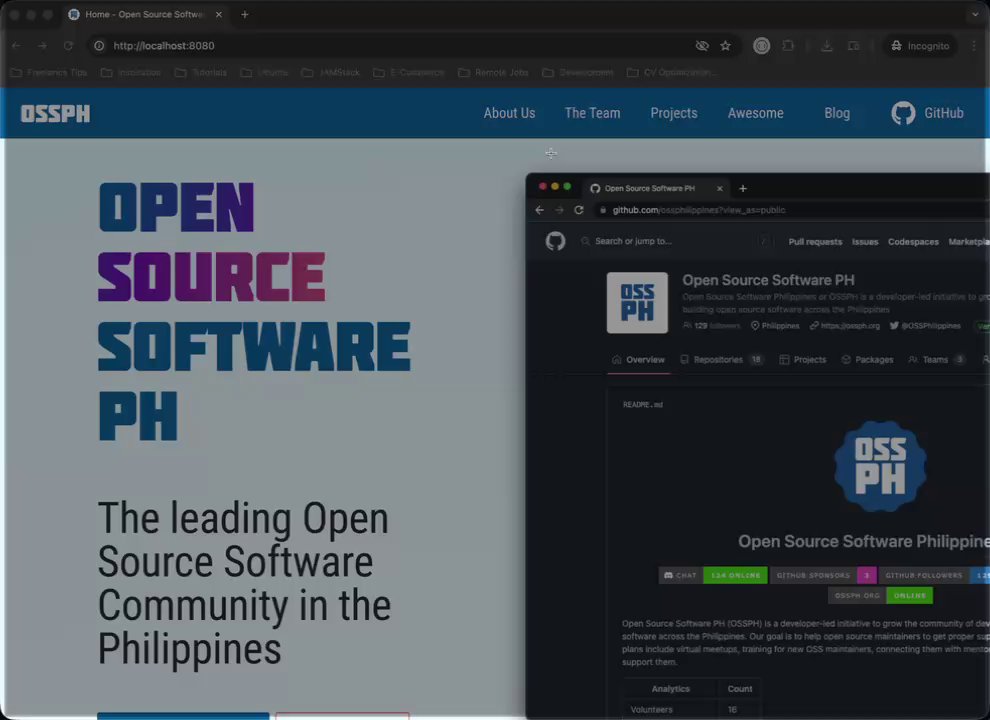Click the back arrow in the GitHub window
This screenshot has height=720, width=990.
click(539, 210)
